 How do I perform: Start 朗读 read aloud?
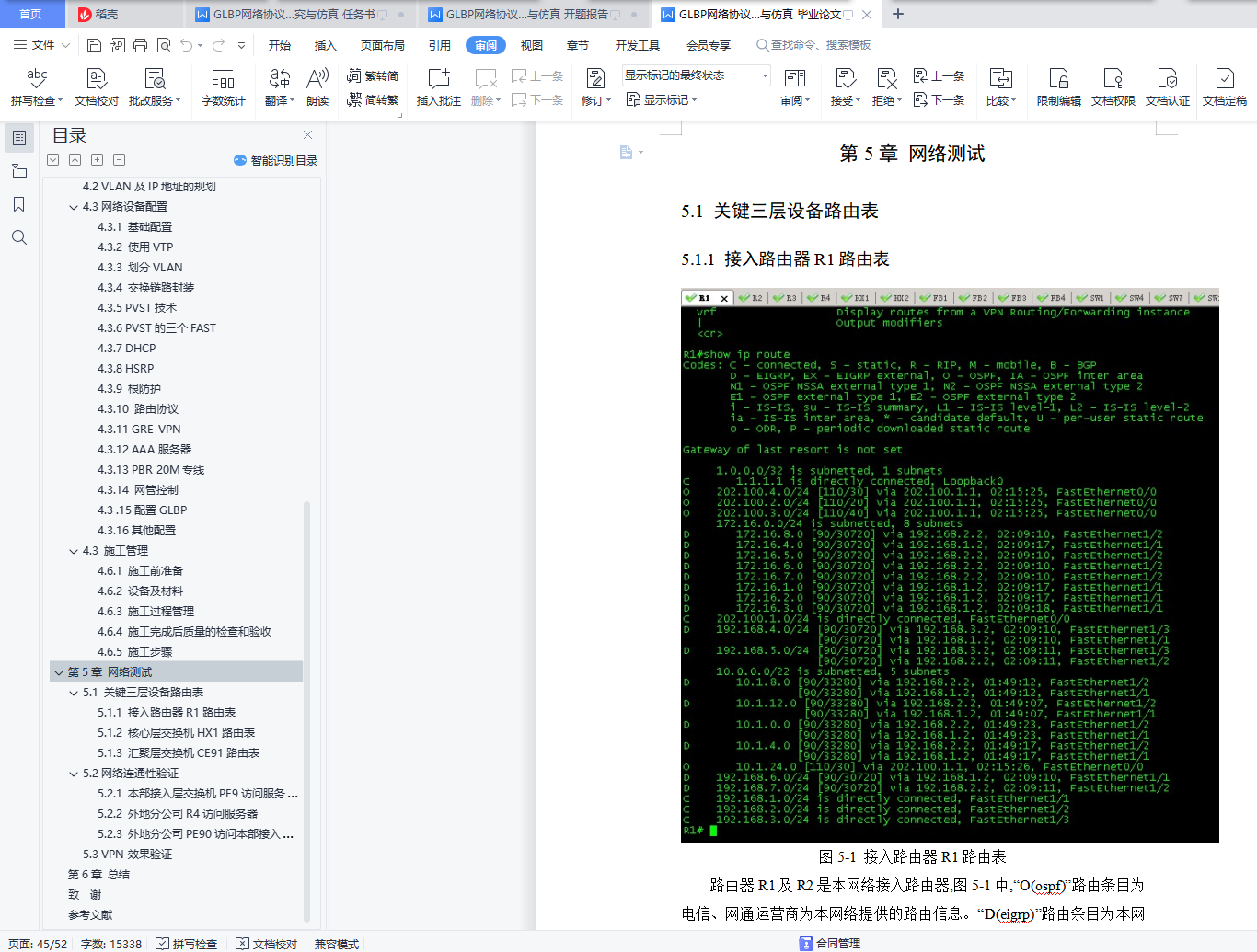pyautogui.click(x=317, y=87)
